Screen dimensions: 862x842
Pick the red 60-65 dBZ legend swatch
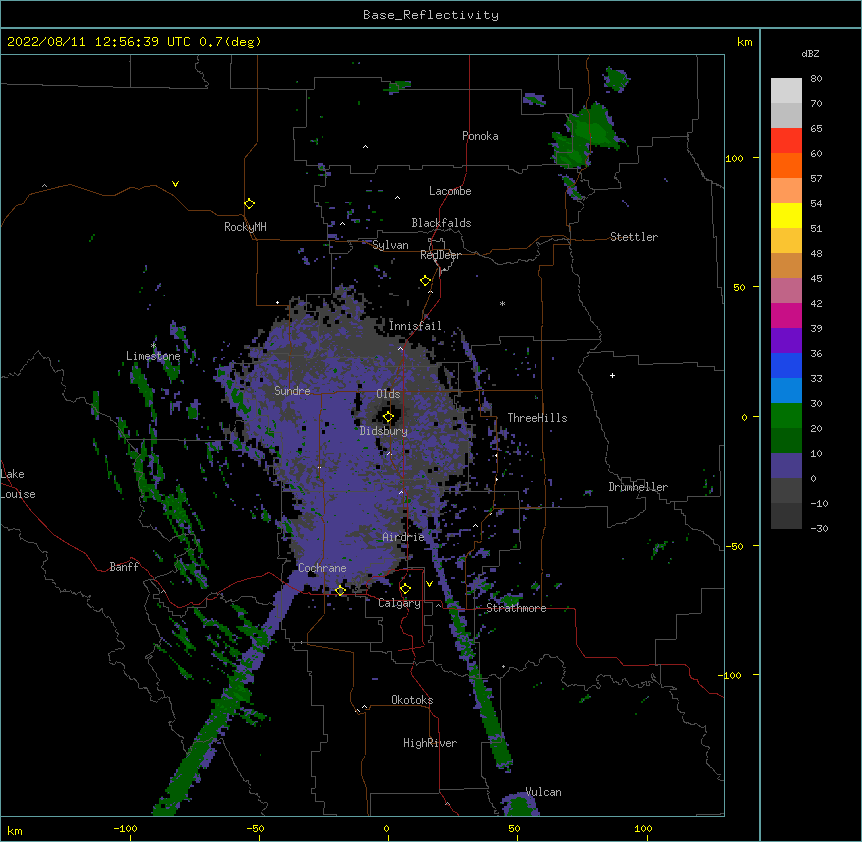[786, 140]
